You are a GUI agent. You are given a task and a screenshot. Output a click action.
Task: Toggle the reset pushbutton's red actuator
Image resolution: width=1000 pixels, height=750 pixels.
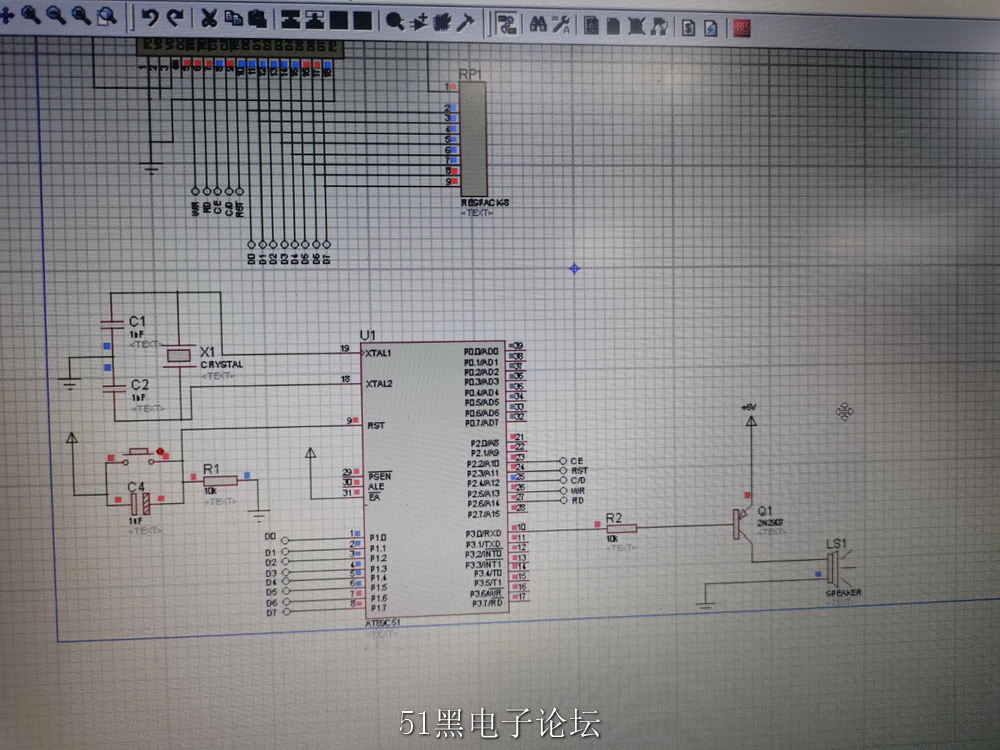[x=160, y=452]
